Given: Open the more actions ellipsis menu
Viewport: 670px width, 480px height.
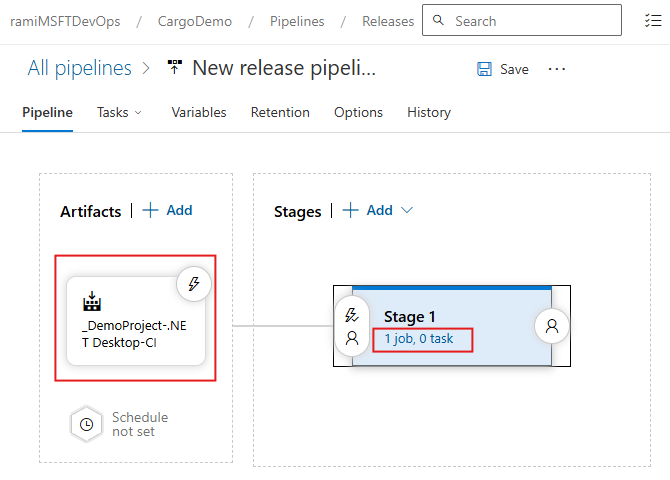Looking at the screenshot, I should point(557,69).
